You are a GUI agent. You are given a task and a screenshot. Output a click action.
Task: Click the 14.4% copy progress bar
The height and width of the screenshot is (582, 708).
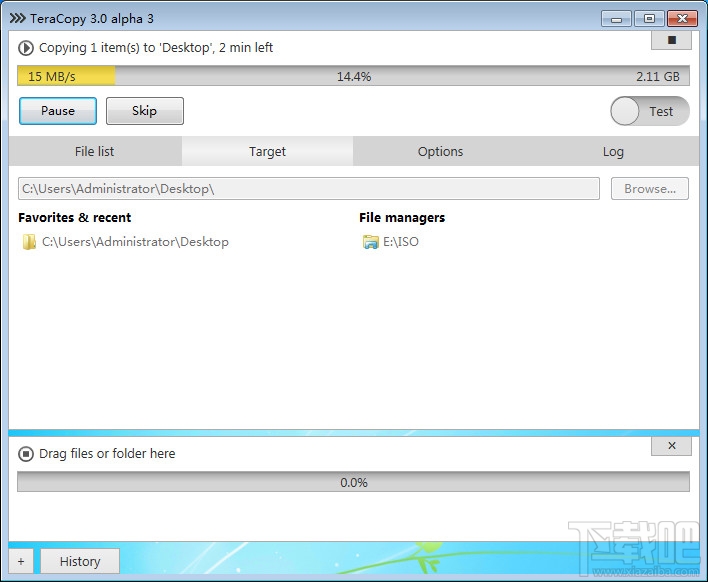pyautogui.click(x=354, y=76)
